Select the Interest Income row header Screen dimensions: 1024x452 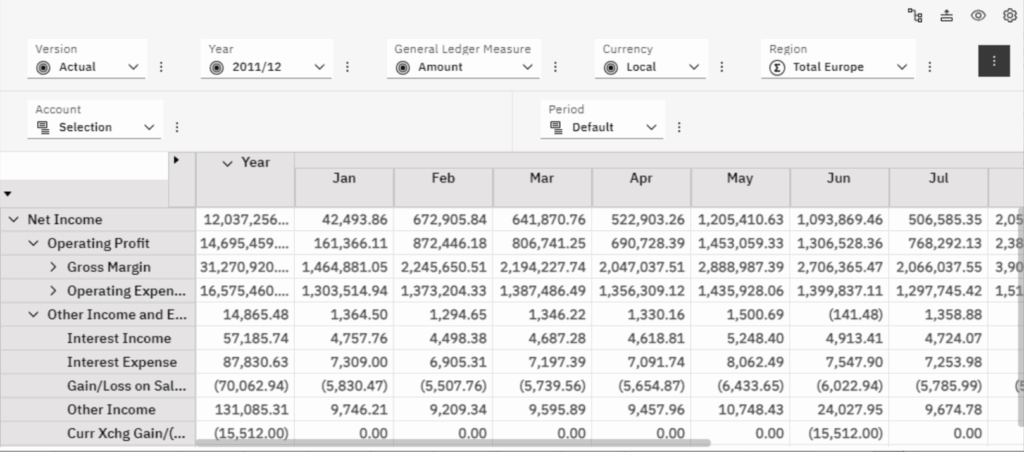click(x=121, y=338)
